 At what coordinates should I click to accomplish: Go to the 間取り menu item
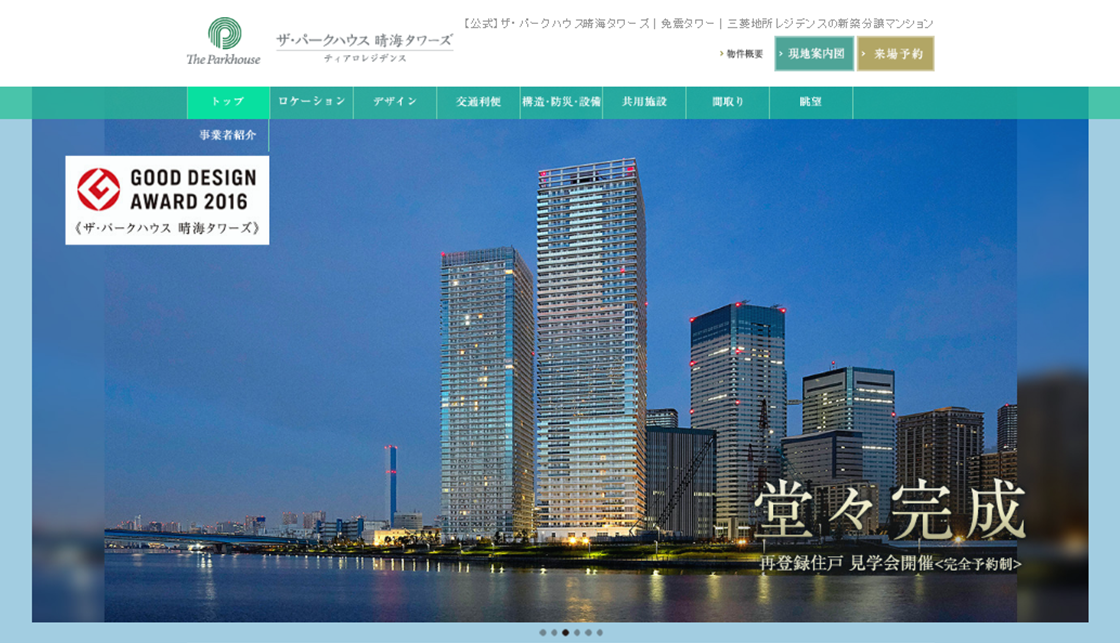[x=728, y=102]
